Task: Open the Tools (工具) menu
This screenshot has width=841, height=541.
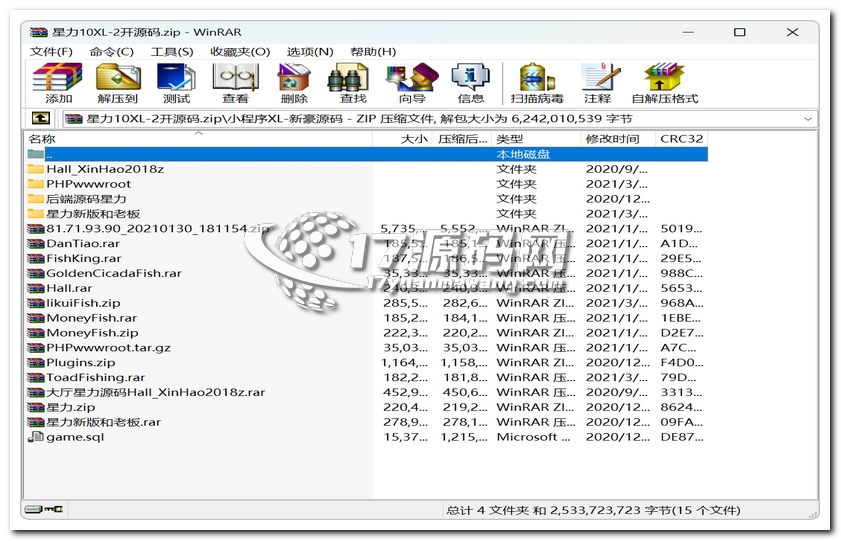Action: [172, 52]
